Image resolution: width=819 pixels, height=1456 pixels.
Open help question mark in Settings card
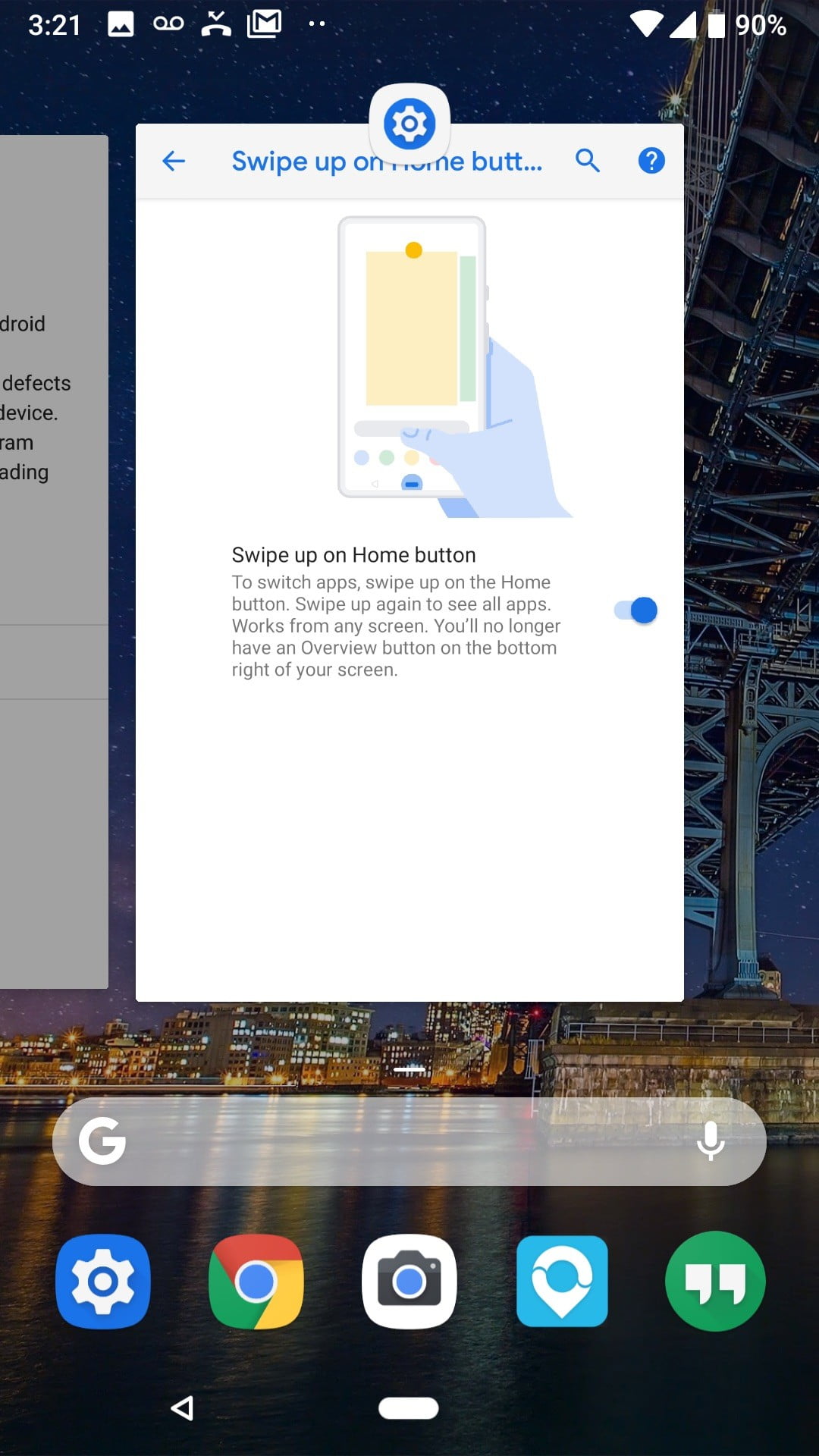[x=651, y=161]
